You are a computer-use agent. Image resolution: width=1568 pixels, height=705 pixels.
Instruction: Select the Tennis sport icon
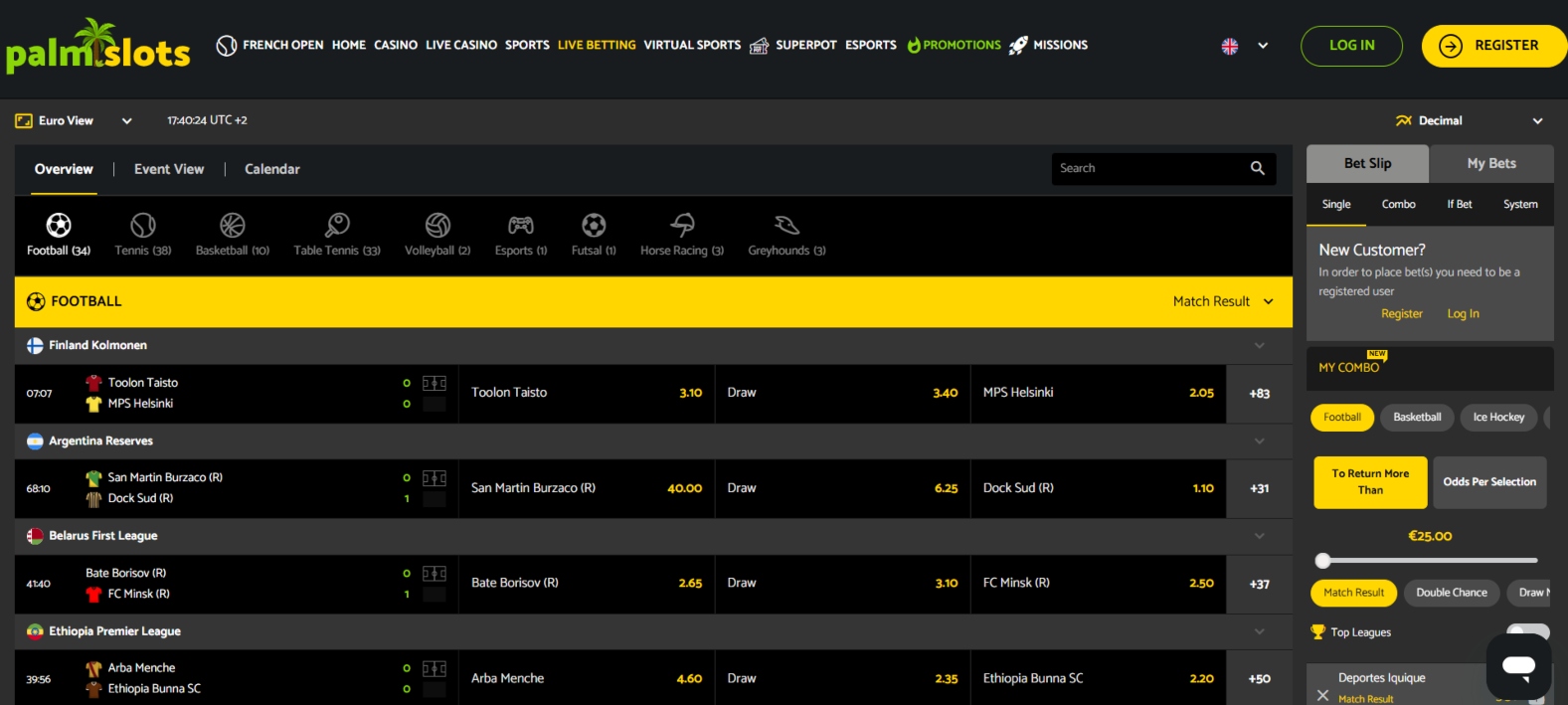[x=143, y=225]
